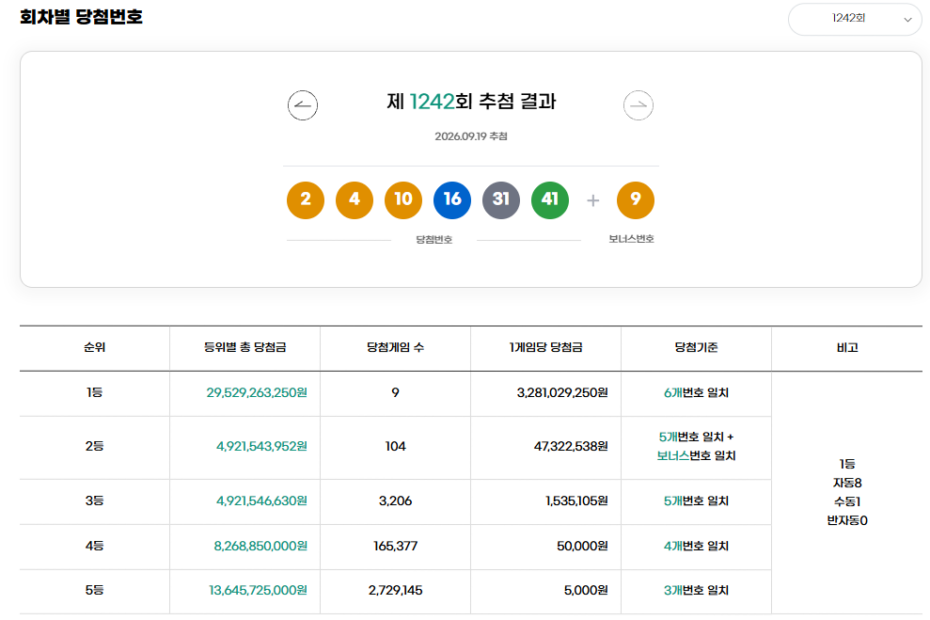Click the gray ball numbered 31
Viewport: 930px width, 620px height.
click(501, 200)
